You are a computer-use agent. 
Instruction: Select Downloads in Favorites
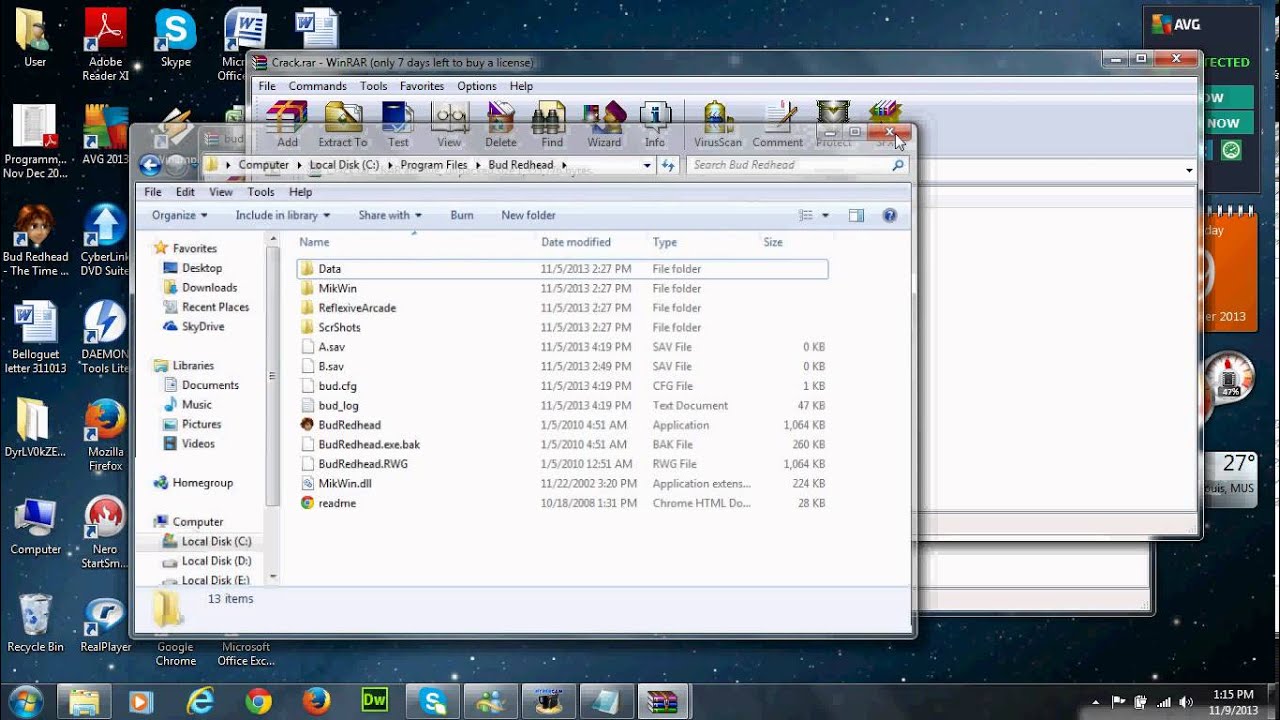coord(209,287)
